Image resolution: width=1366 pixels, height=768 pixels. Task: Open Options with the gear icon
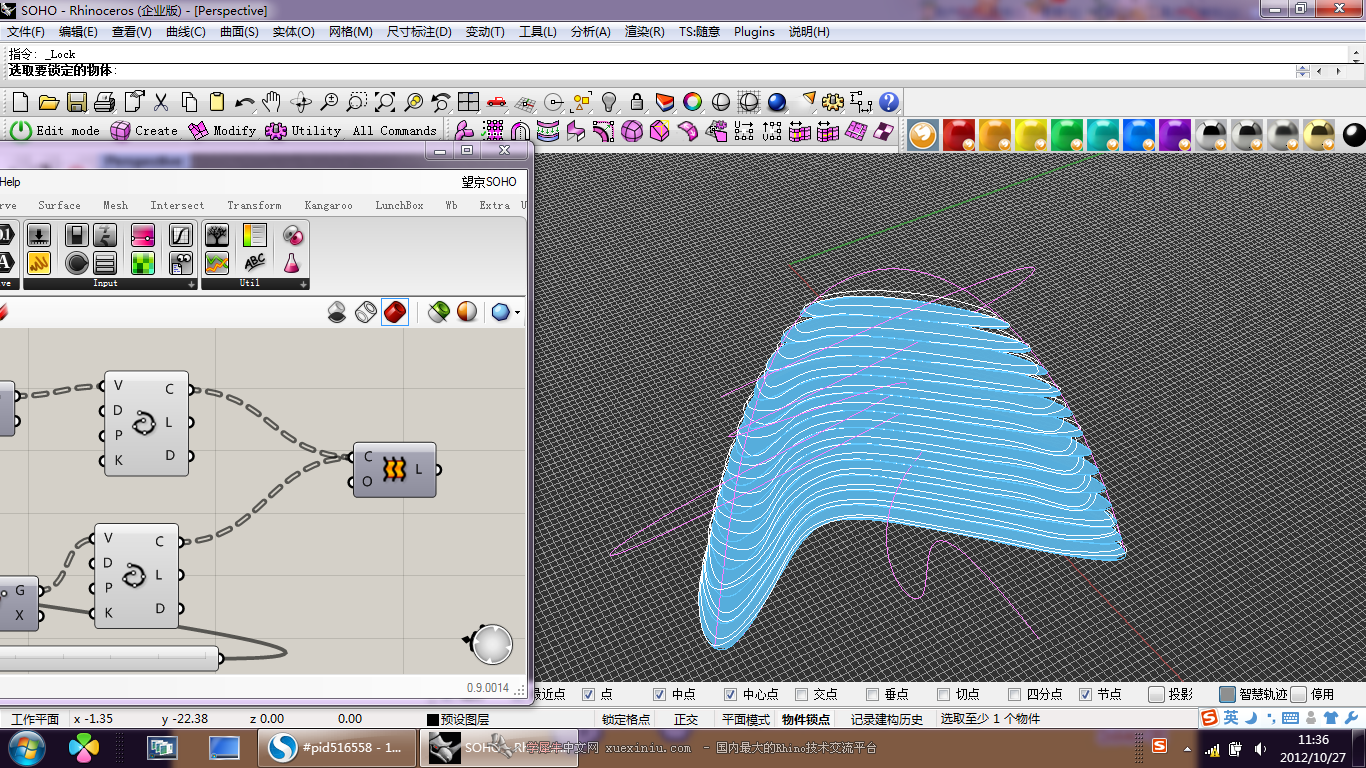pos(833,102)
